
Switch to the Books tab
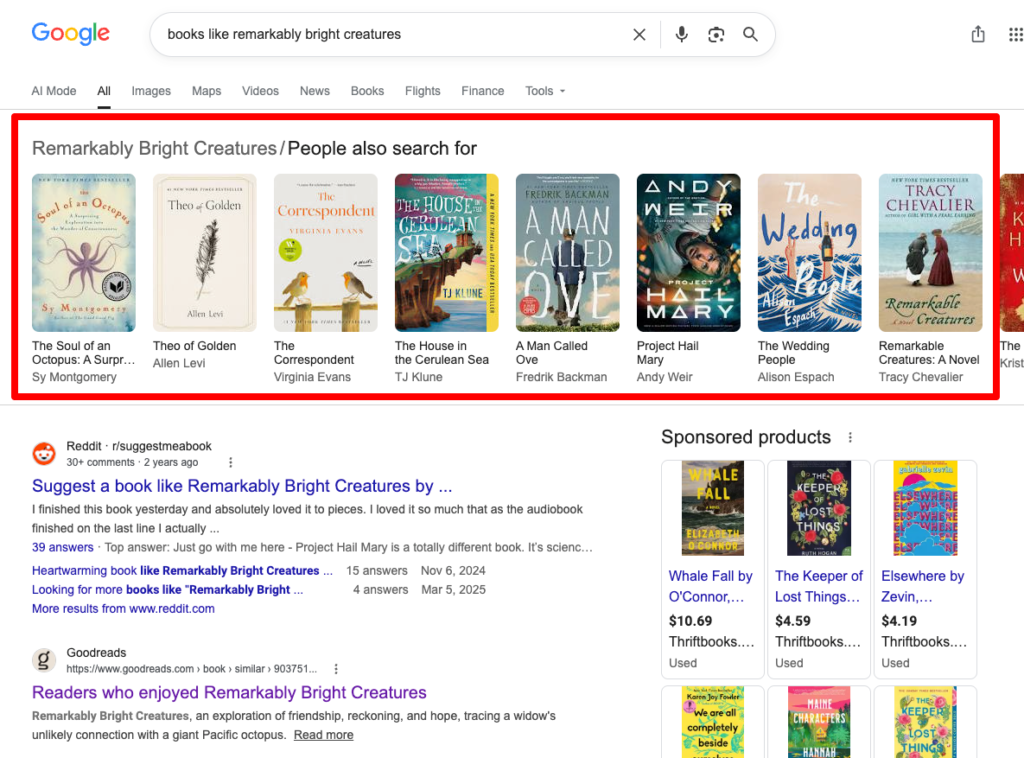[x=367, y=91]
